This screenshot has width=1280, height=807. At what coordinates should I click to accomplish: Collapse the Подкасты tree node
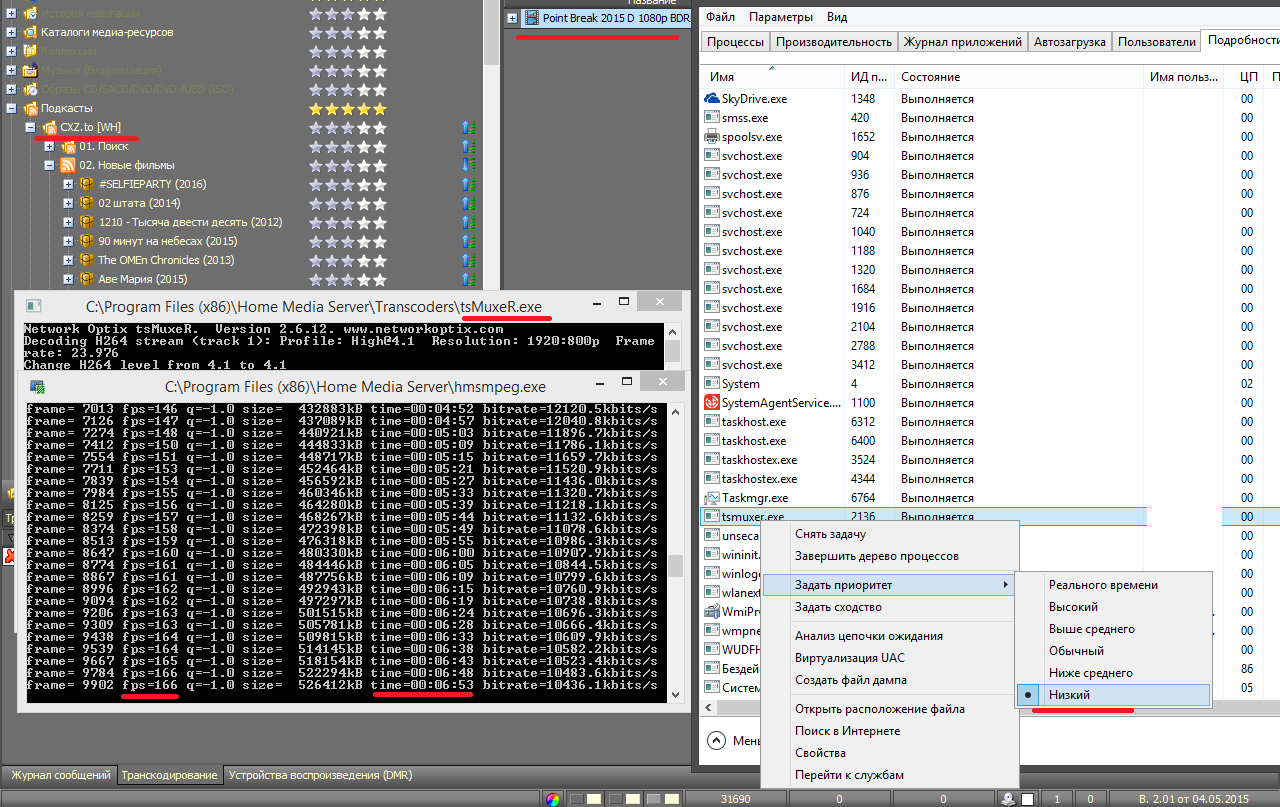click(x=11, y=108)
